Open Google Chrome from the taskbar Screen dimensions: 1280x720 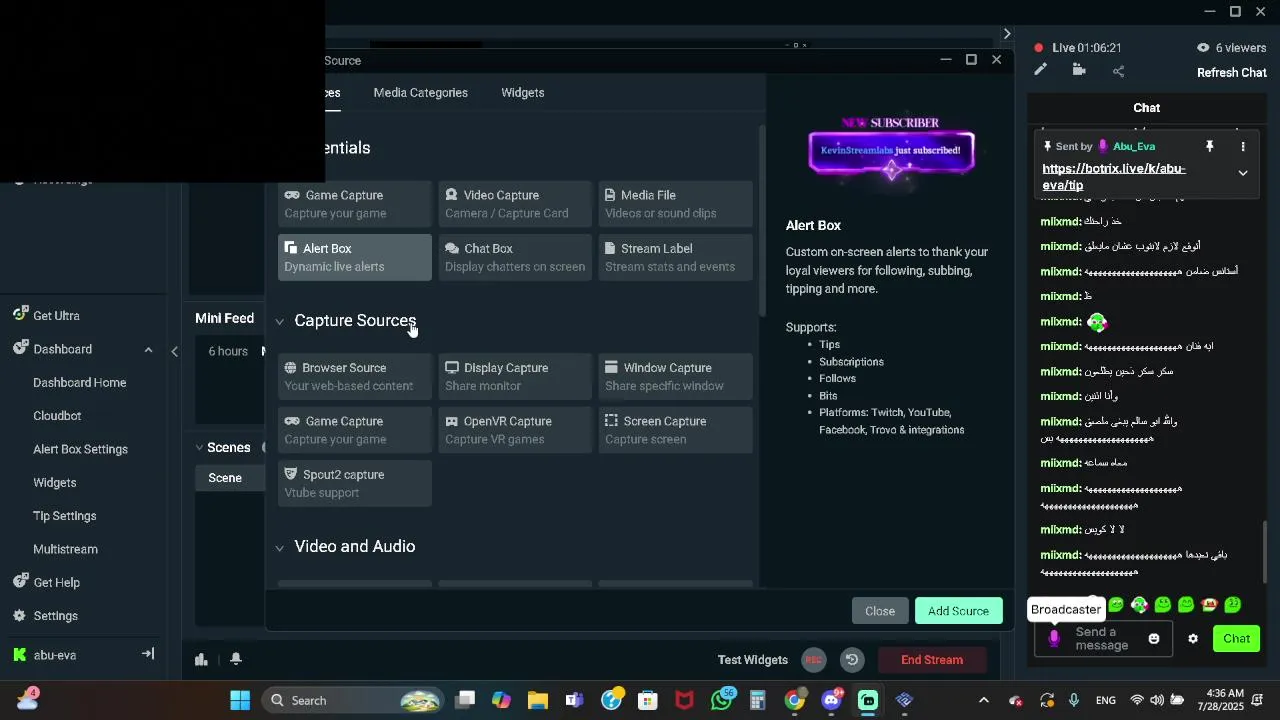click(x=794, y=700)
